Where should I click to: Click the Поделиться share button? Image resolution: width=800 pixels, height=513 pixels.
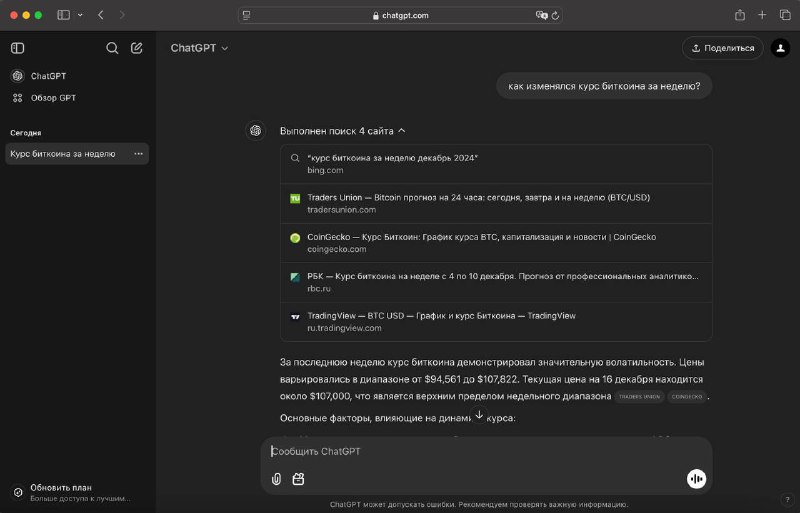[x=722, y=48]
